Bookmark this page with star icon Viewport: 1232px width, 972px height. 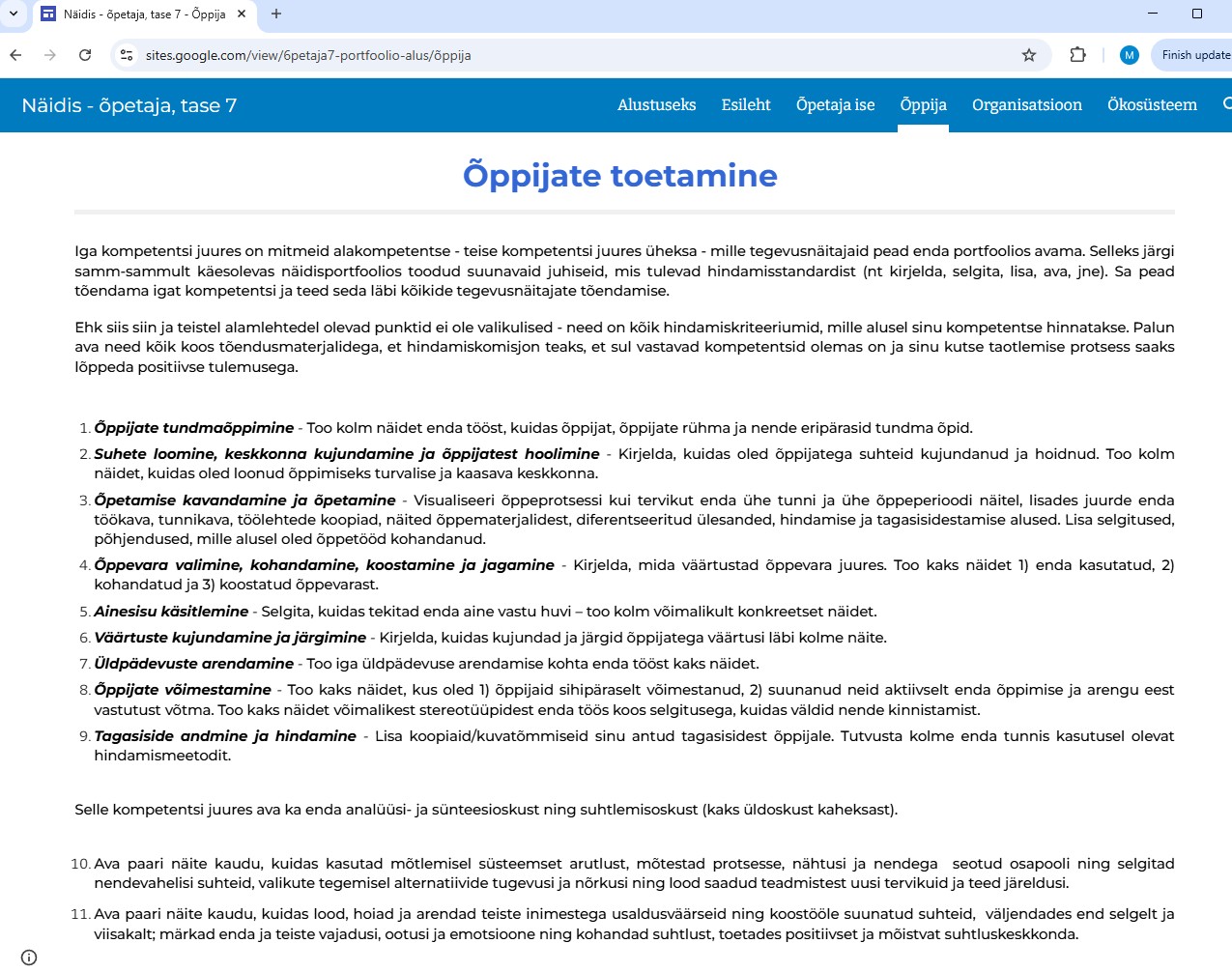coord(1029,55)
